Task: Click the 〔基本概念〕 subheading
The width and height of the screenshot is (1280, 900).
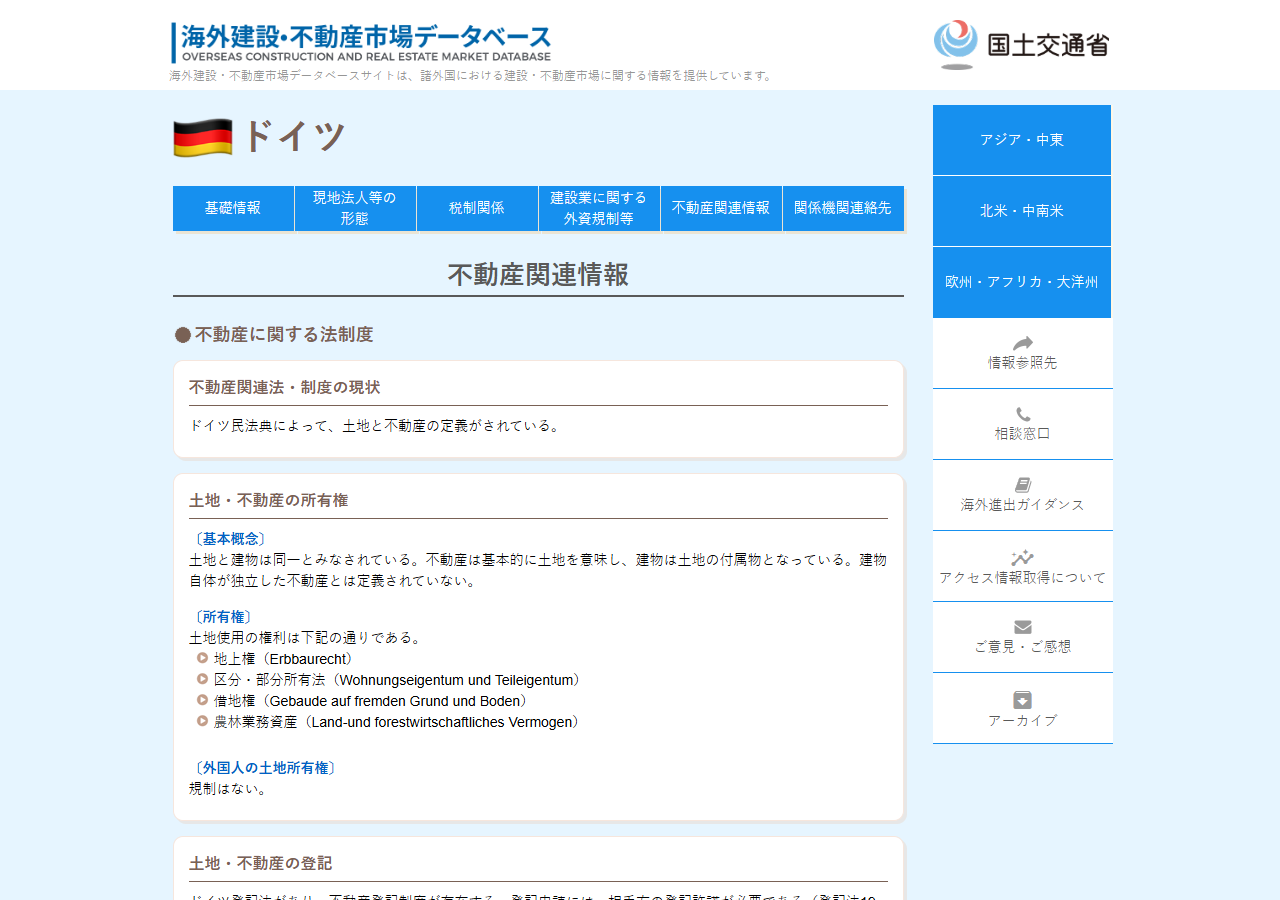Action: tap(229, 539)
